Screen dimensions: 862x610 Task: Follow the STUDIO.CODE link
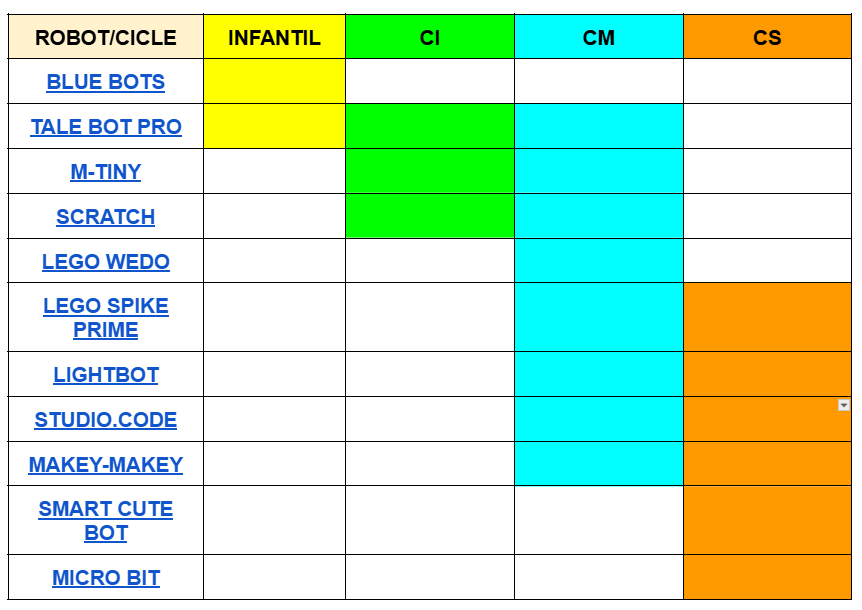coord(105,420)
